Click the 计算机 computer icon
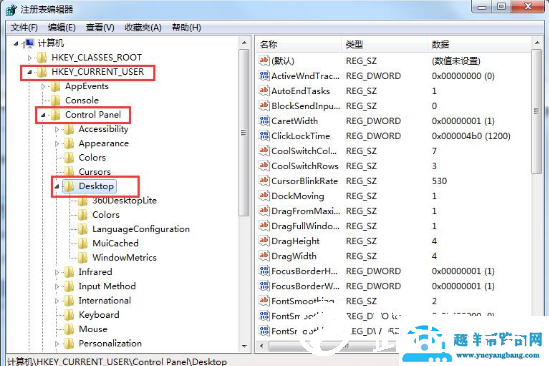Screen dimensions: 549x366 [28, 43]
